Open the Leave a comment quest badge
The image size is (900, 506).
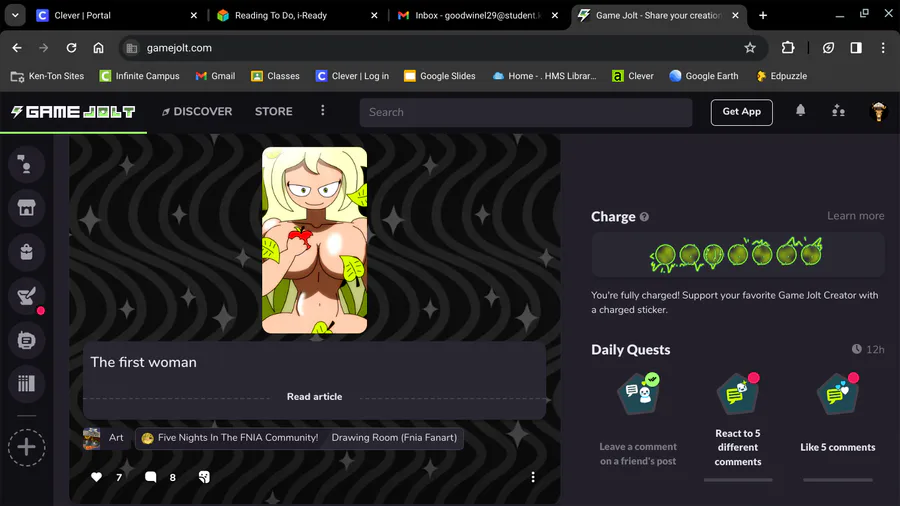(638, 393)
